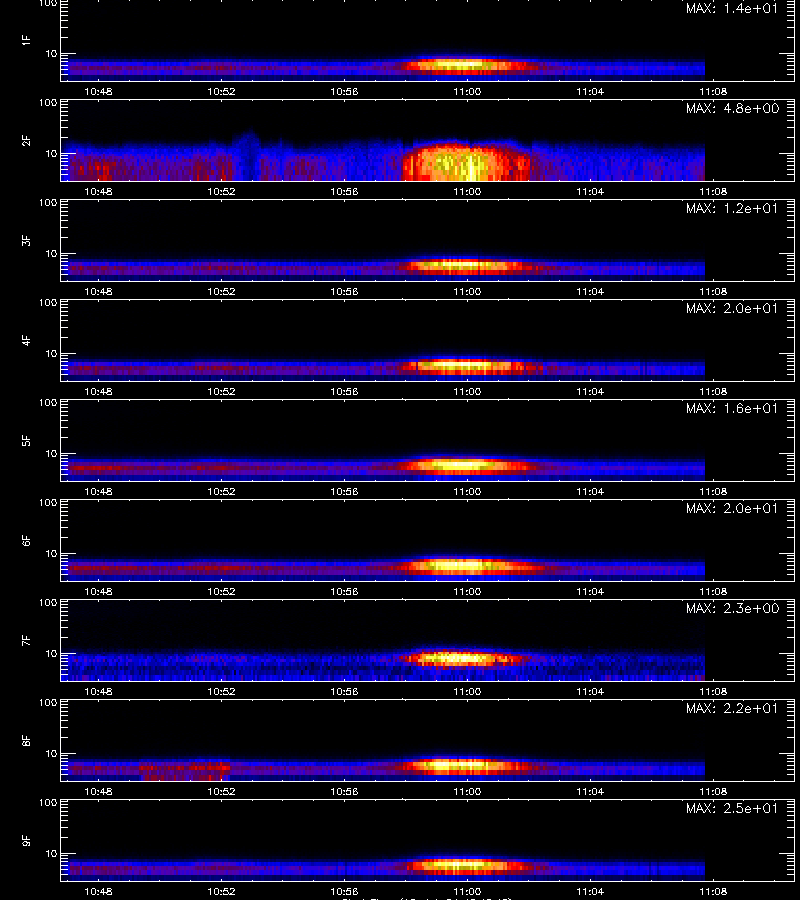The image size is (800, 900).
Task: Click the 100 y-axis label of 2F panel
Action: coord(48,103)
